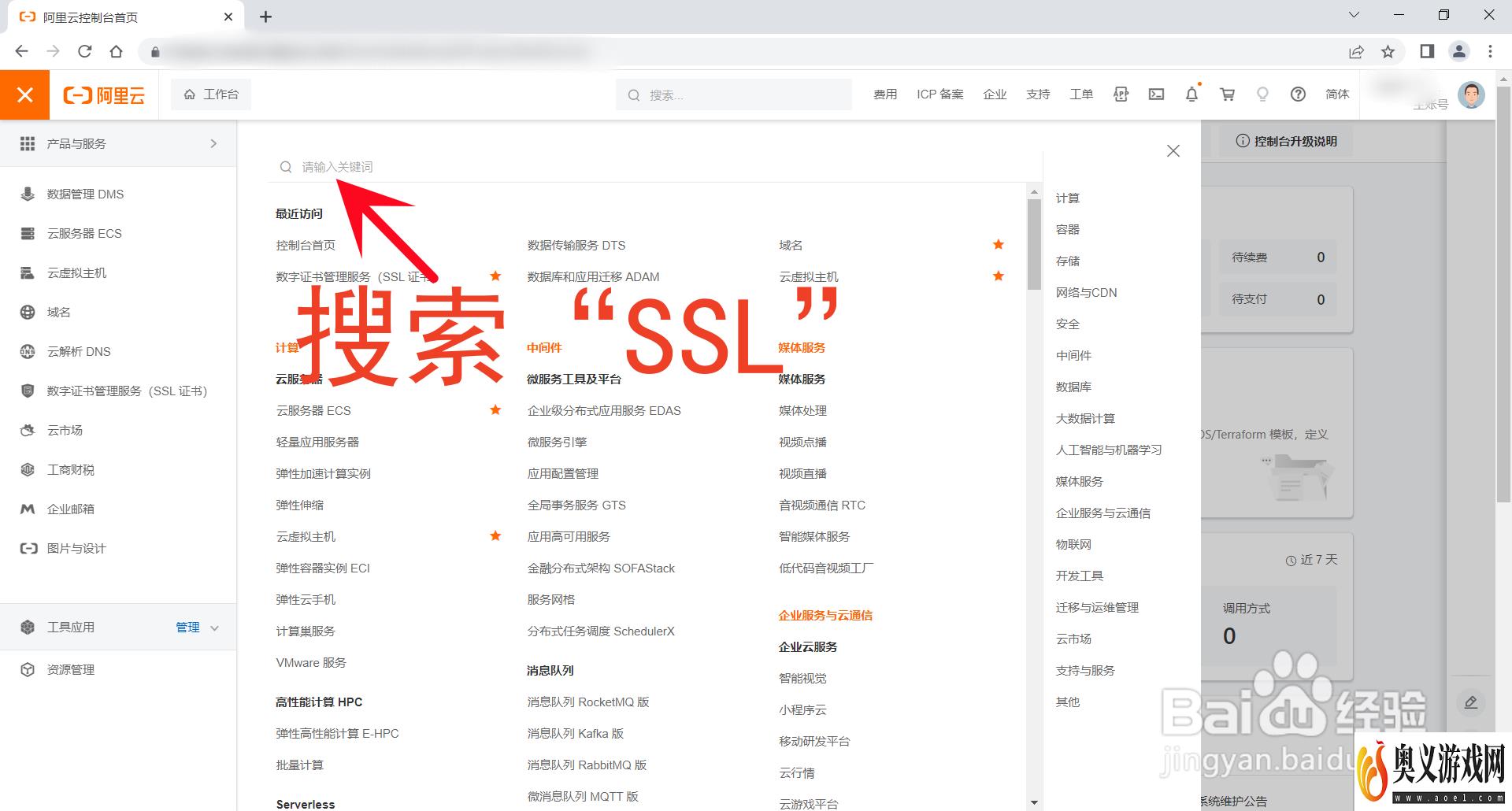
Task: Focus the 请输入关键词 product search field
Action: [654, 167]
